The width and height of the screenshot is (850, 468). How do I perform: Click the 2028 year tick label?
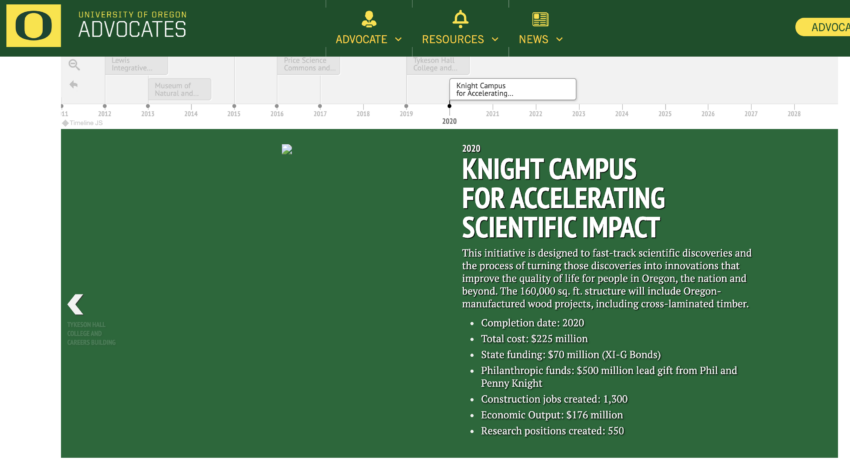794,114
